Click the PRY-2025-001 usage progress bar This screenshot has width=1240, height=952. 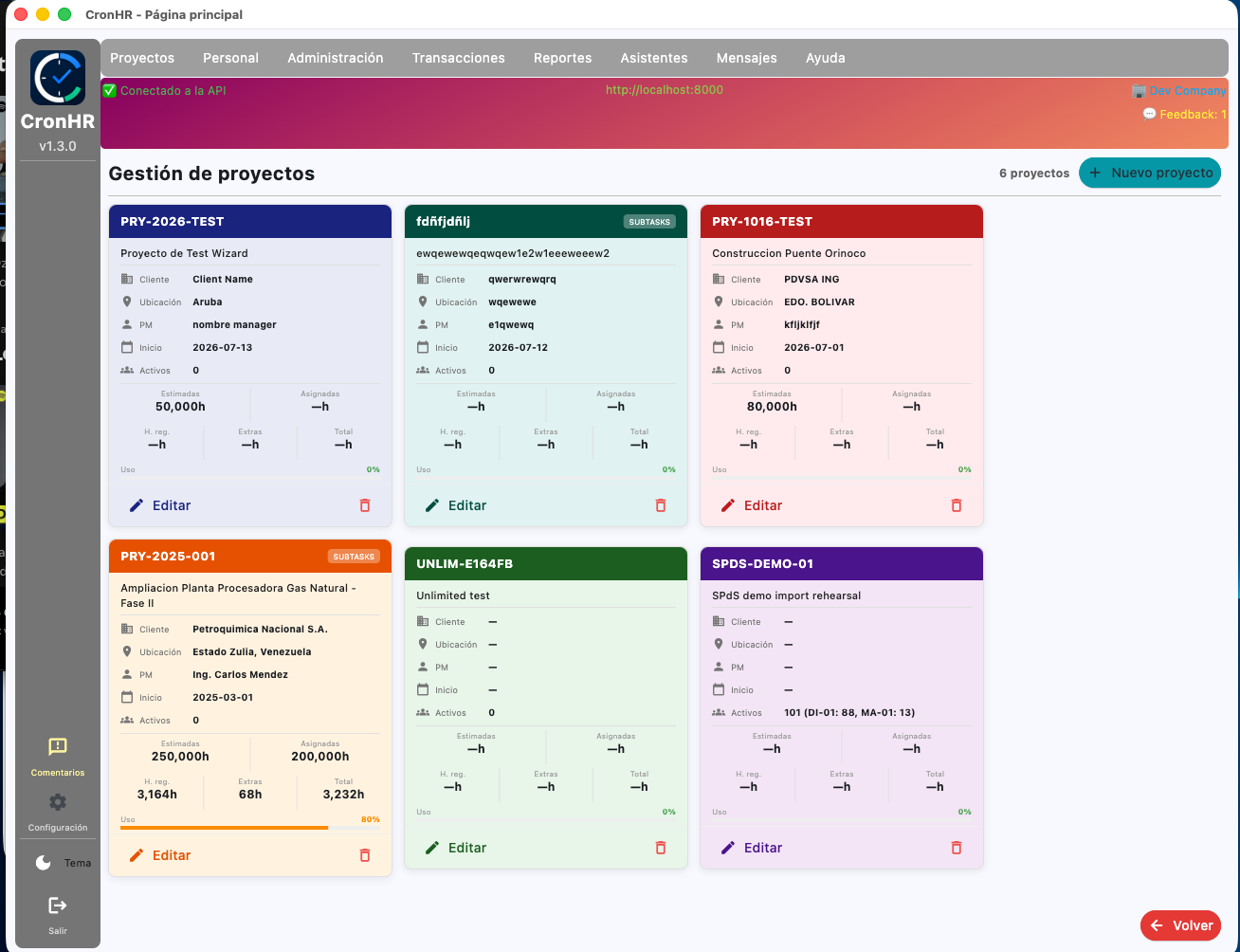pyautogui.click(x=250, y=828)
